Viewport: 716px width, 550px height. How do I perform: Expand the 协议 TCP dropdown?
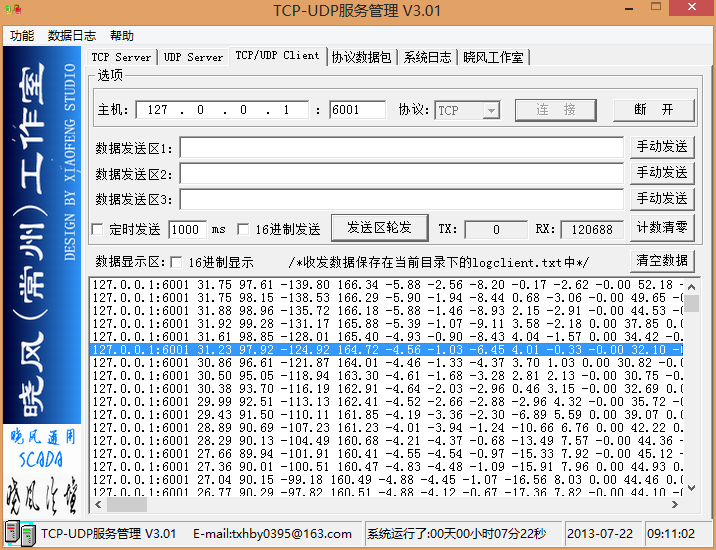(491, 111)
